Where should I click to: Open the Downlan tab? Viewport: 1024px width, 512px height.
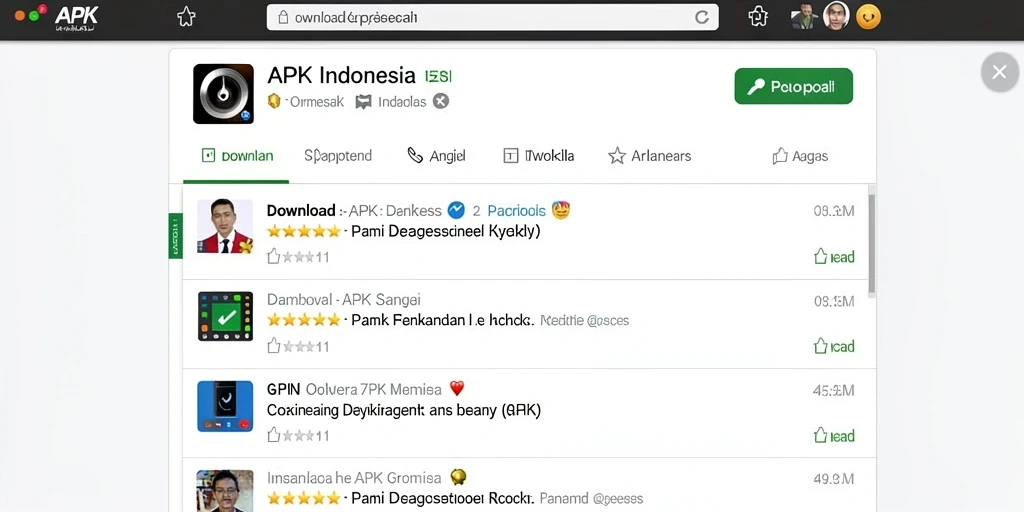coord(237,156)
